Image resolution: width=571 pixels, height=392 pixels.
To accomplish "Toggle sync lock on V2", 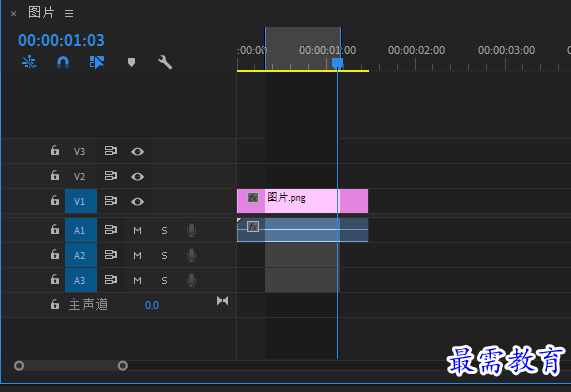I will click(111, 176).
